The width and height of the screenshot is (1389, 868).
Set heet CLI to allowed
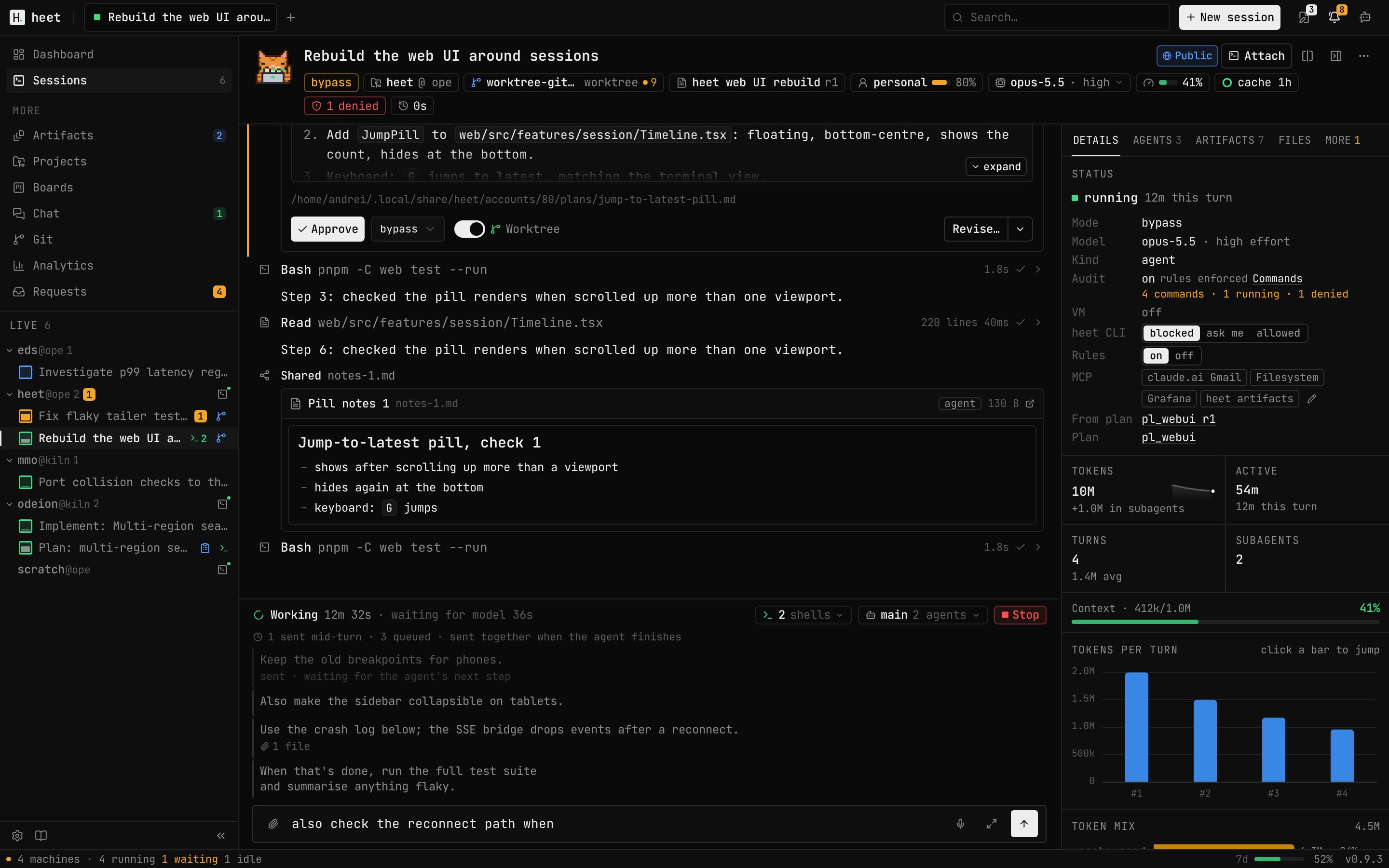pos(1278,333)
